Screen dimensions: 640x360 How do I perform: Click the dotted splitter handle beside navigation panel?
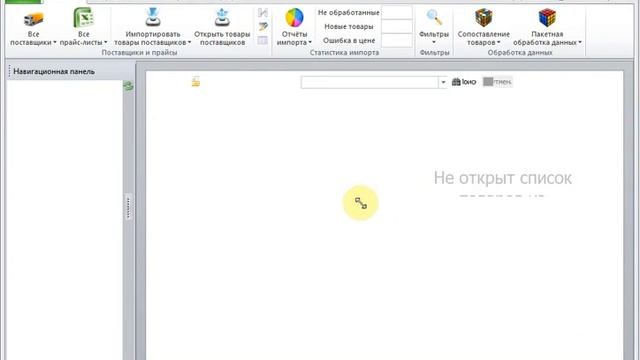[x=128, y=208]
